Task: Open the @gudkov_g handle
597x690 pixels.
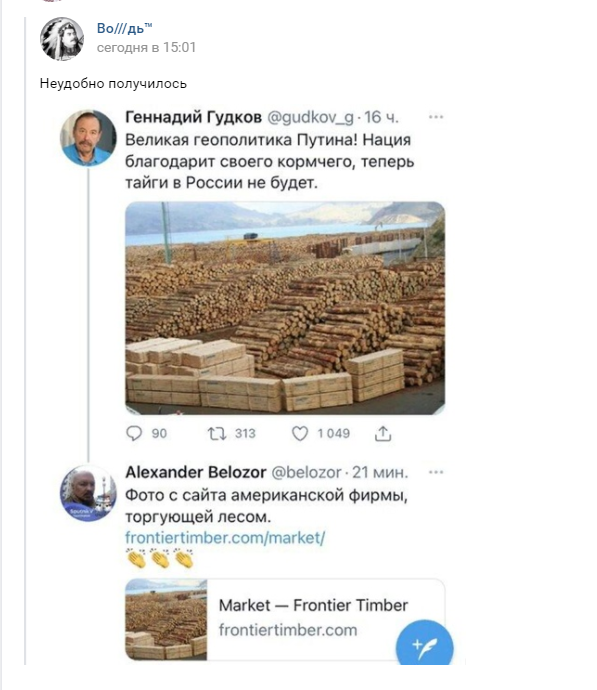Action: [x=311, y=117]
